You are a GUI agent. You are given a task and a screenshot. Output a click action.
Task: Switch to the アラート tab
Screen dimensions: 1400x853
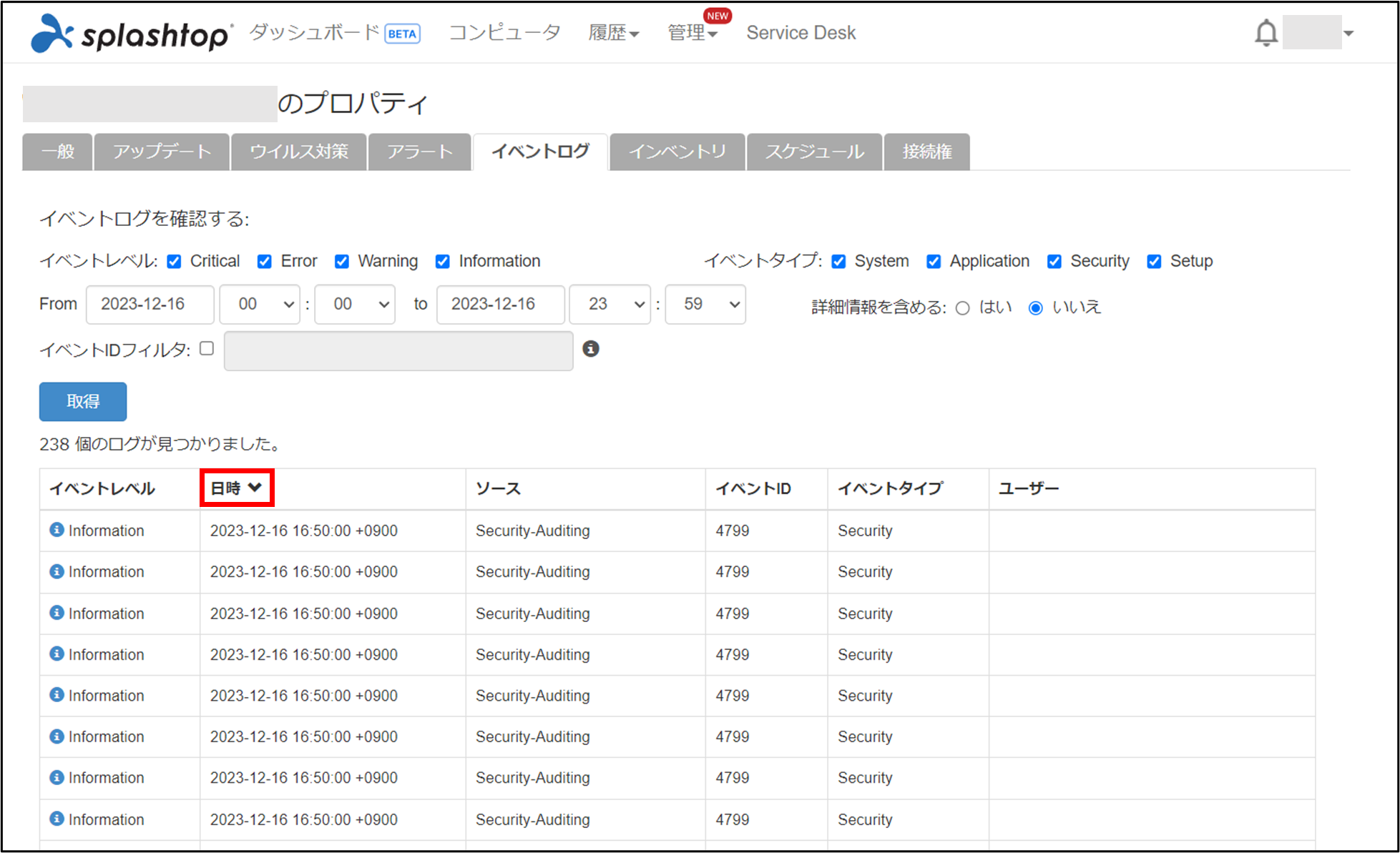tap(420, 152)
